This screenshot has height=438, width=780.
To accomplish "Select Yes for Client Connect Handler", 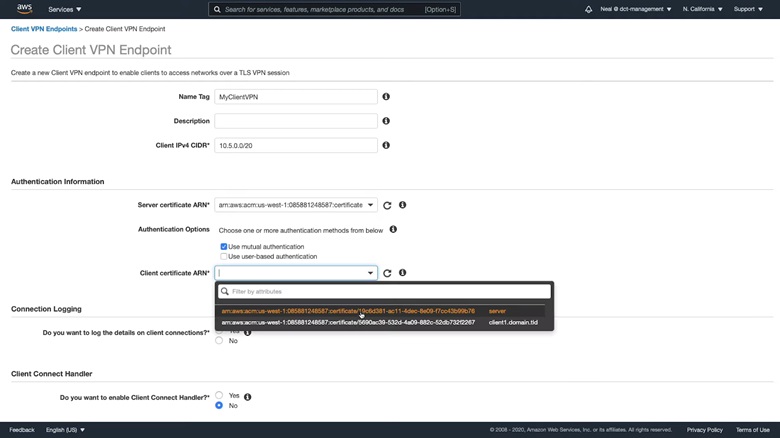I will (x=219, y=395).
